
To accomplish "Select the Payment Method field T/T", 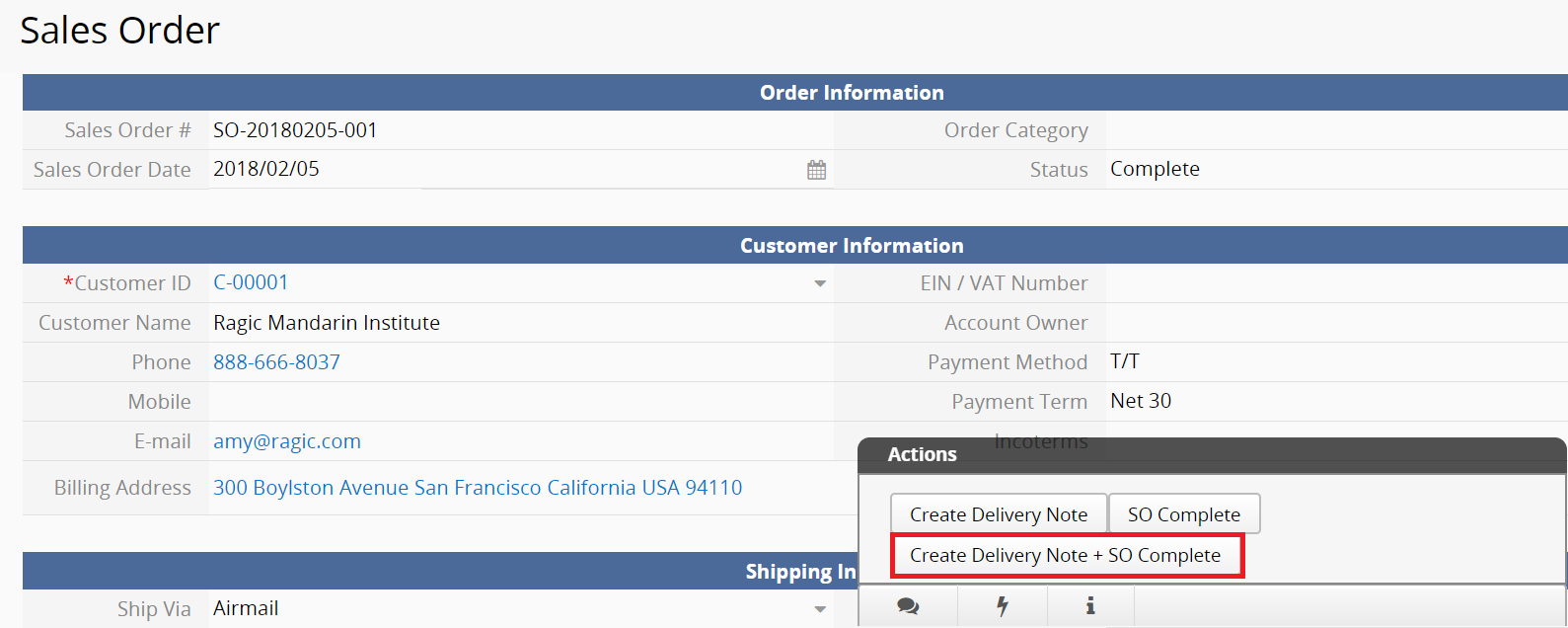I will click(1337, 361).
